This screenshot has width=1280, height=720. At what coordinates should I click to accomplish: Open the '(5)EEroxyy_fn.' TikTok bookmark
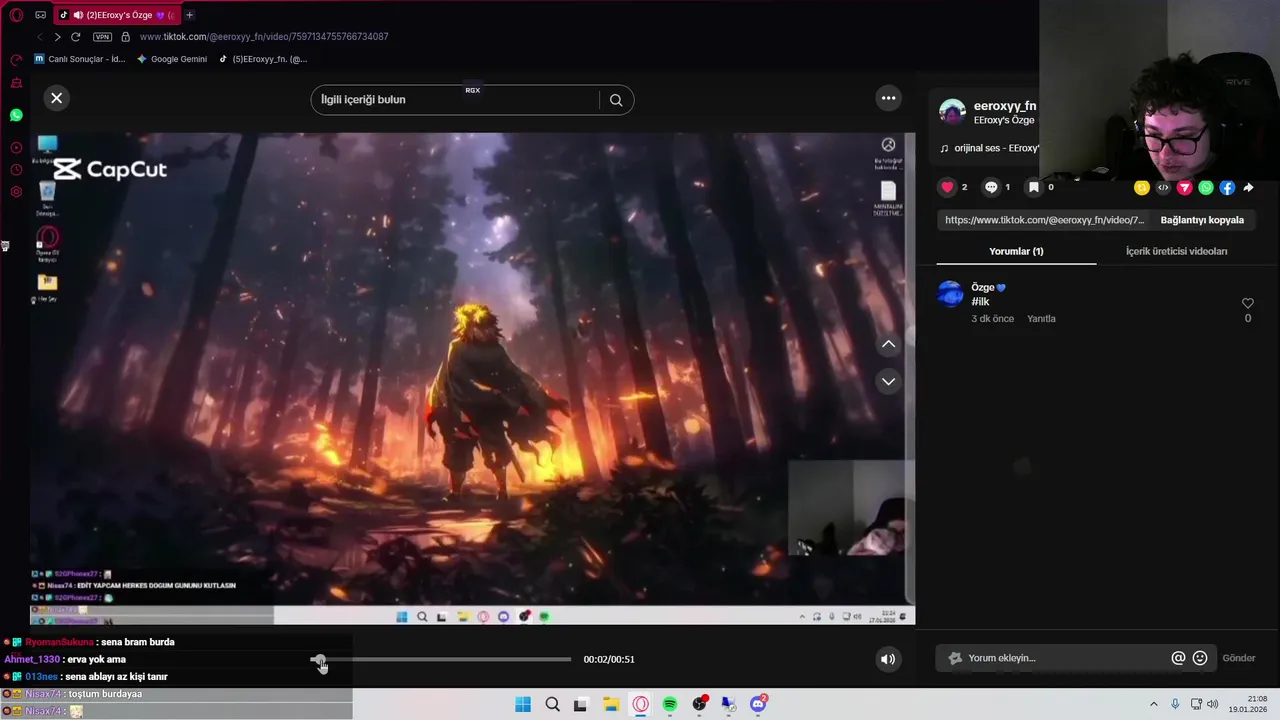263,59
